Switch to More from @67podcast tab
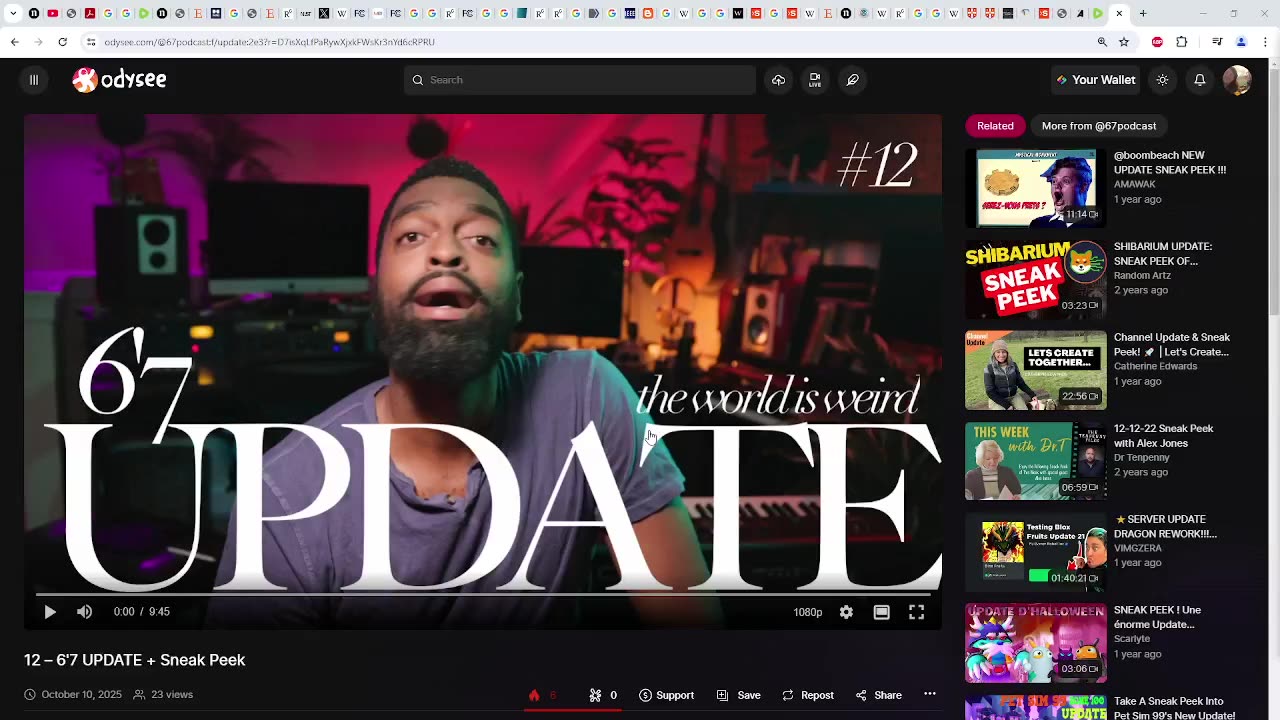The image size is (1280, 720). (1098, 126)
